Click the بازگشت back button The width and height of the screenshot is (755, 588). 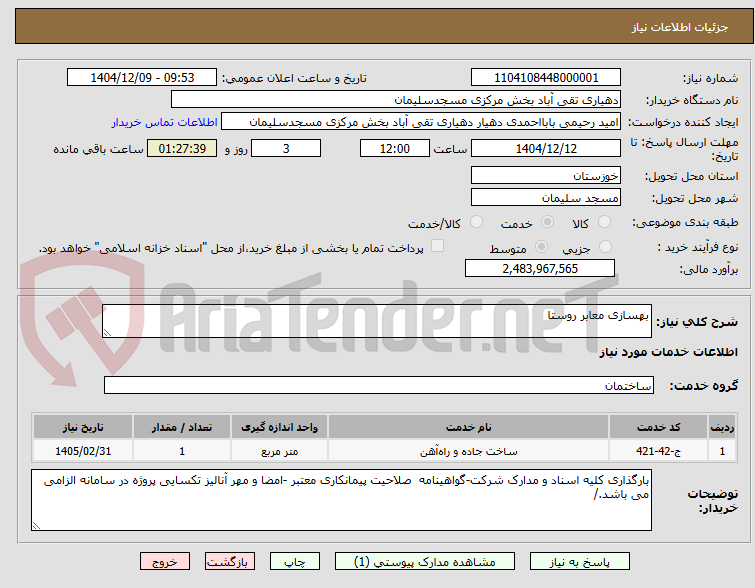click(230, 562)
